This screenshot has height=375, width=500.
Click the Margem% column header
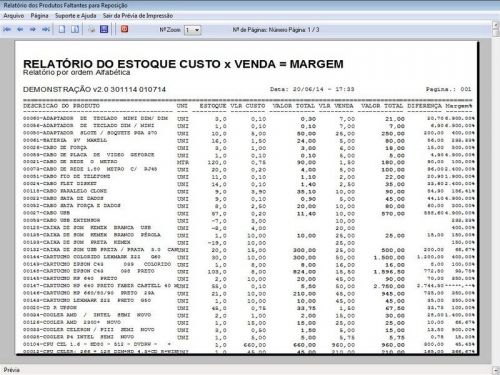(x=459, y=106)
